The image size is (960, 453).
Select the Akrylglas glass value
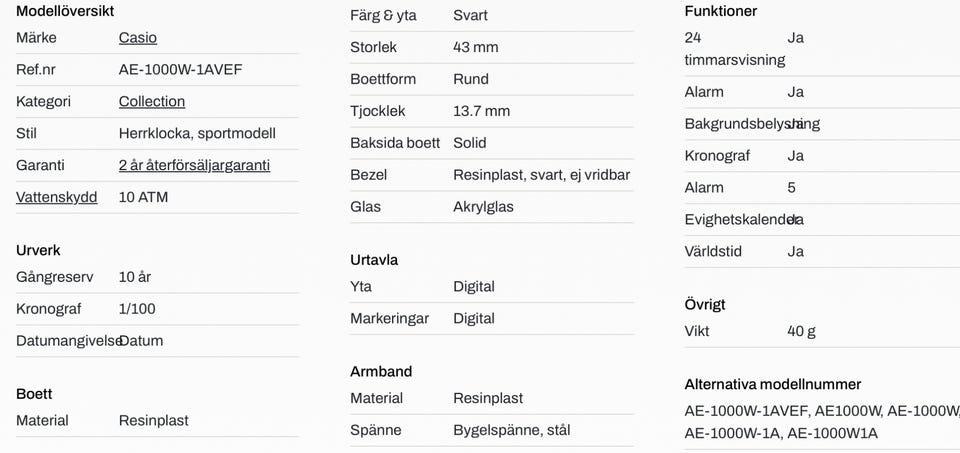click(483, 207)
